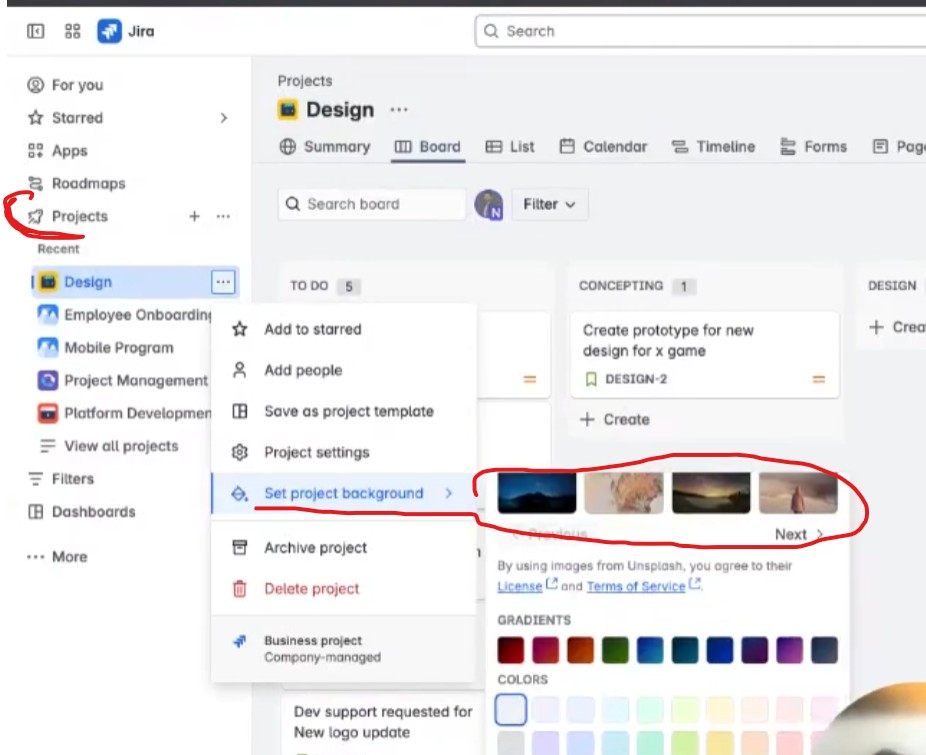The height and width of the screenshot is (755, 926).
Task: Select Add to starred menu item
Action: [x=344, y=329]
